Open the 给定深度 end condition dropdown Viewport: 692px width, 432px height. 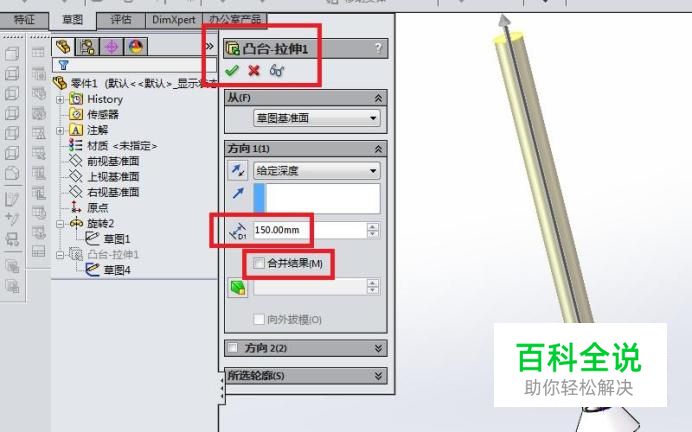(317, 171)
